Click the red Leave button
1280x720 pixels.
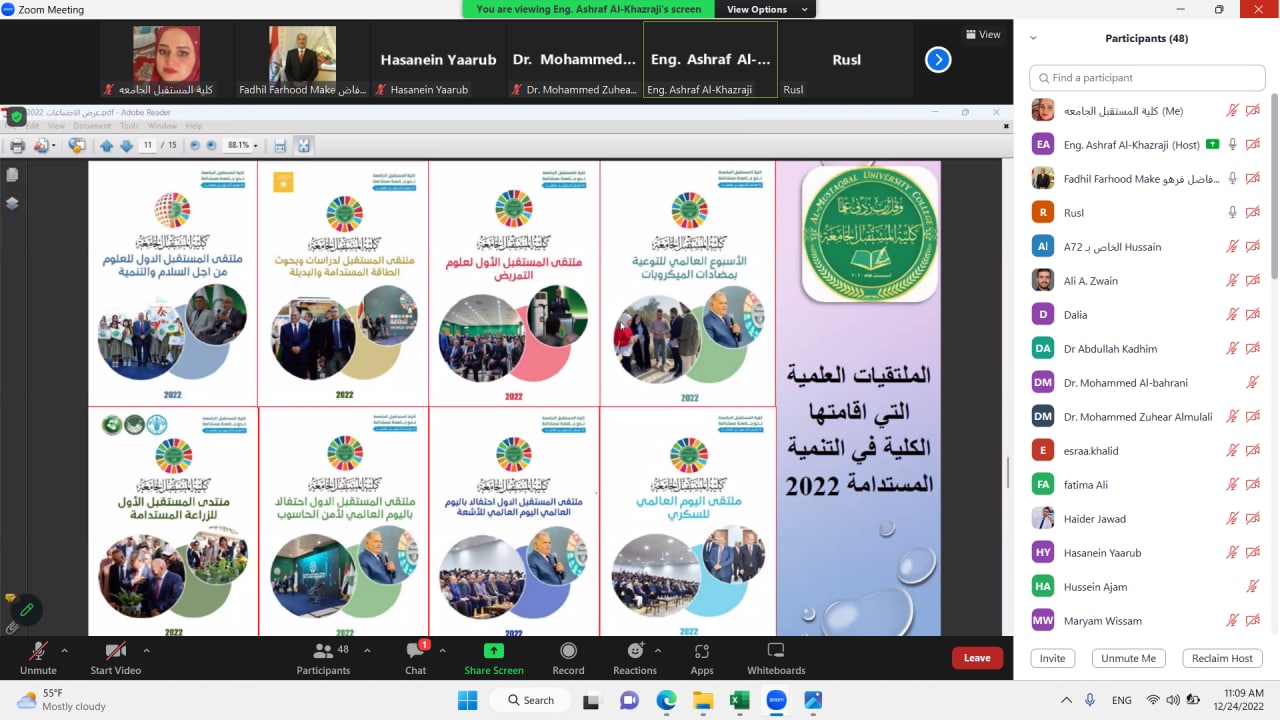pyautogui.click(x=977, y=658)
